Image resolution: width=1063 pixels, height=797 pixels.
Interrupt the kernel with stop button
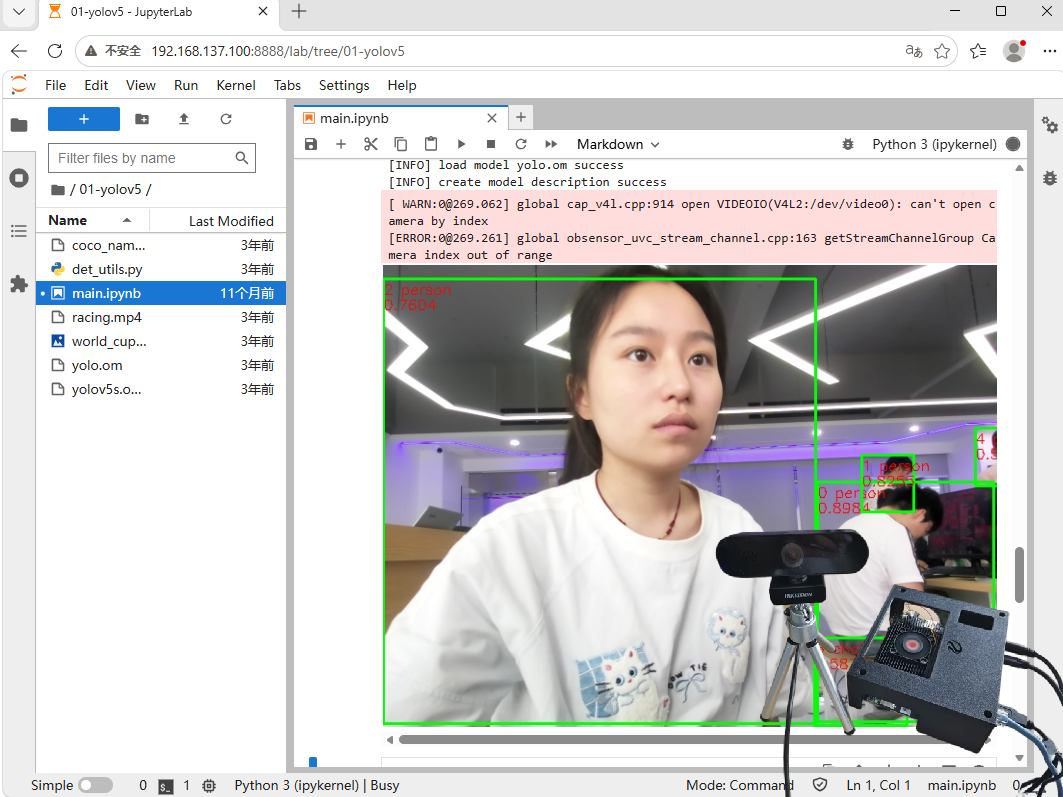pyautogui.click(x=491, y=144)
